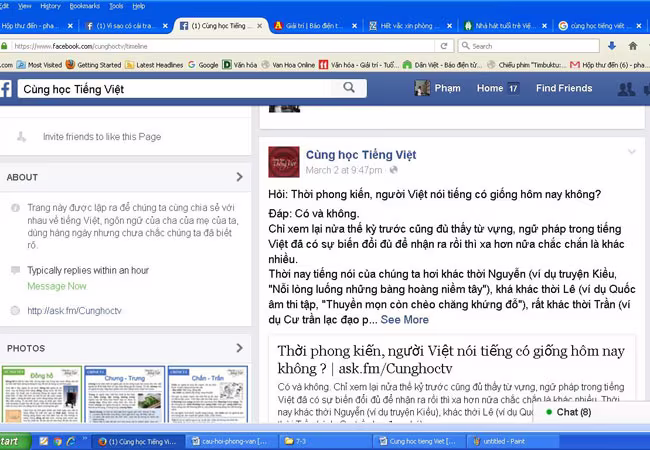Open the Gmail Hộp thư đến (6) bookmark

point(608,65)
